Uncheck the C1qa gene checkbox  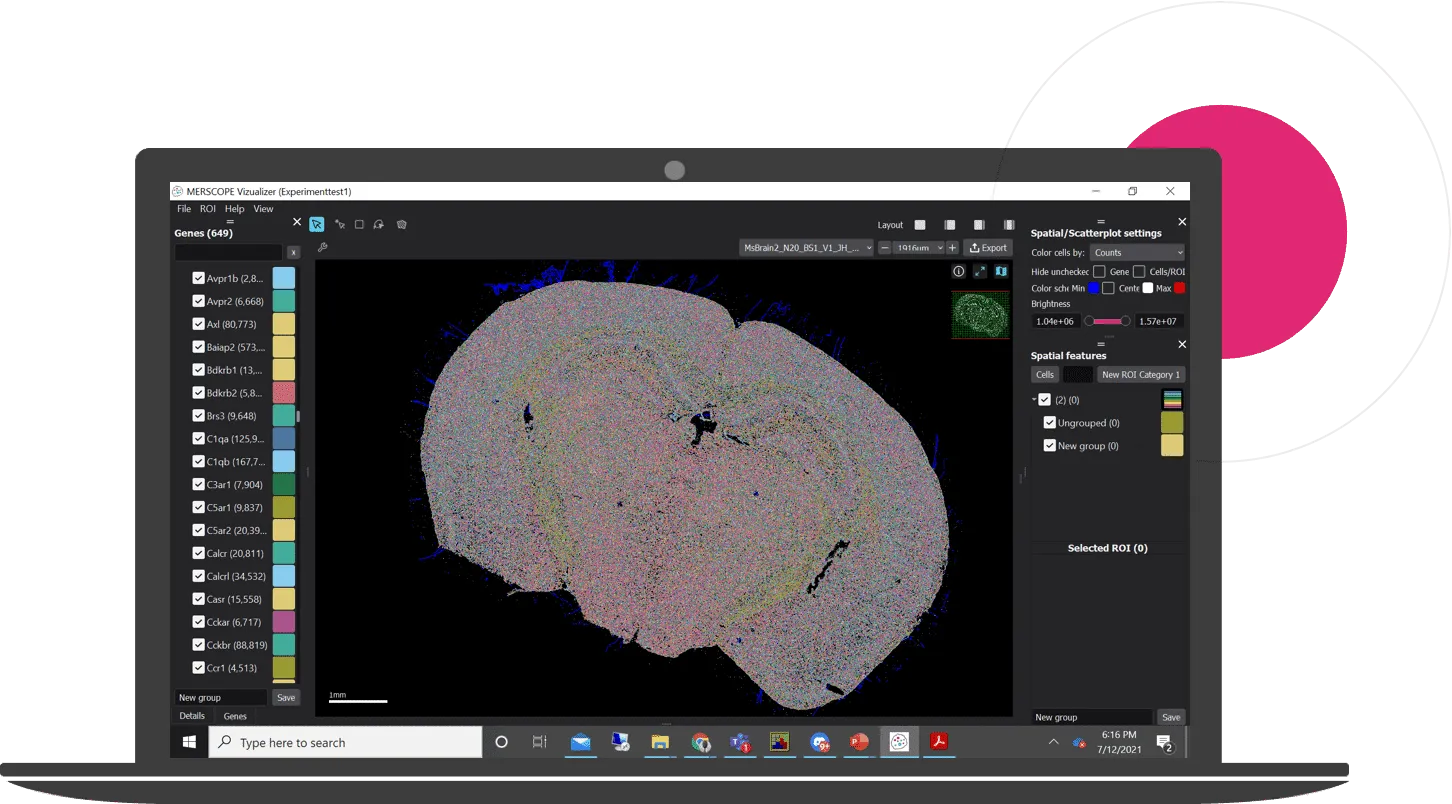click(x=198, y=438)
